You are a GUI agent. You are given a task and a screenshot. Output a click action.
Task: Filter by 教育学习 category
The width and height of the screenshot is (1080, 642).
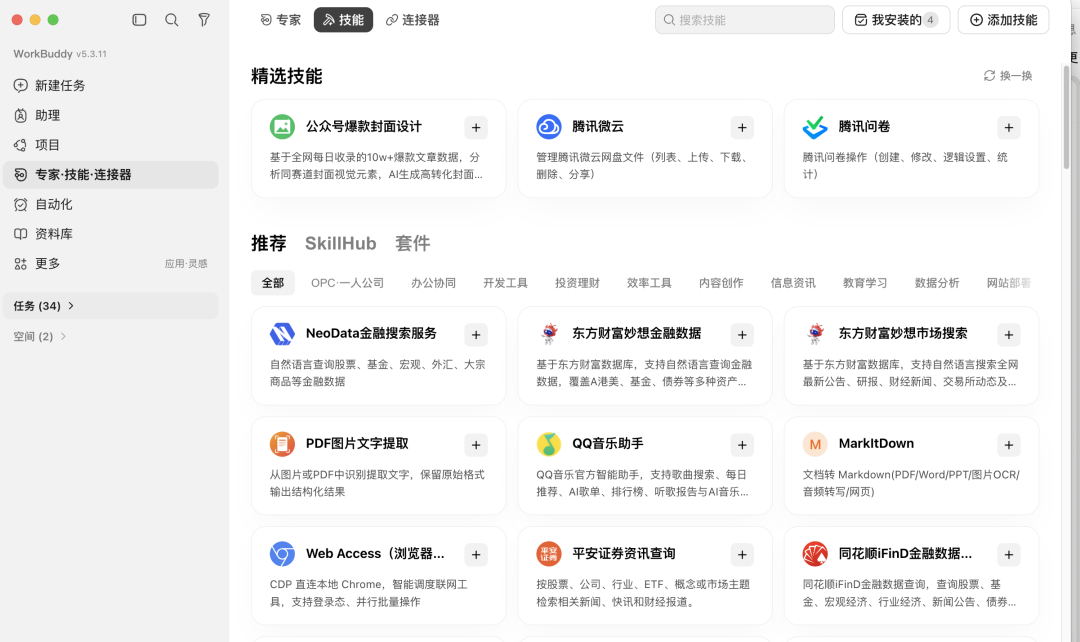pyautogui.click(x=865, y=283)
